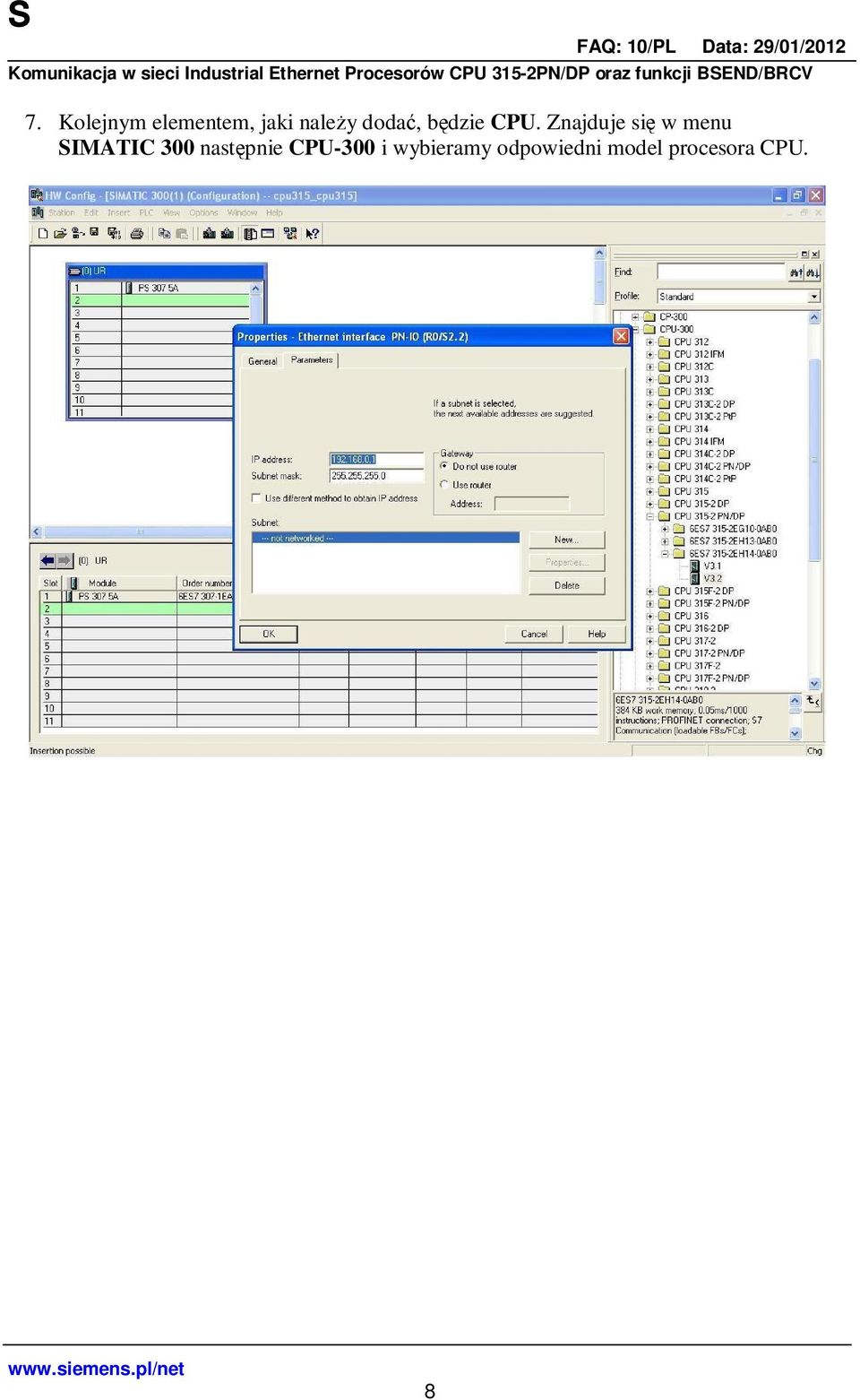The height and width of the screenshot is (1400, 860).
Task: Click the www.siemens.pl/net link
Action: (x=96, y=1369)
